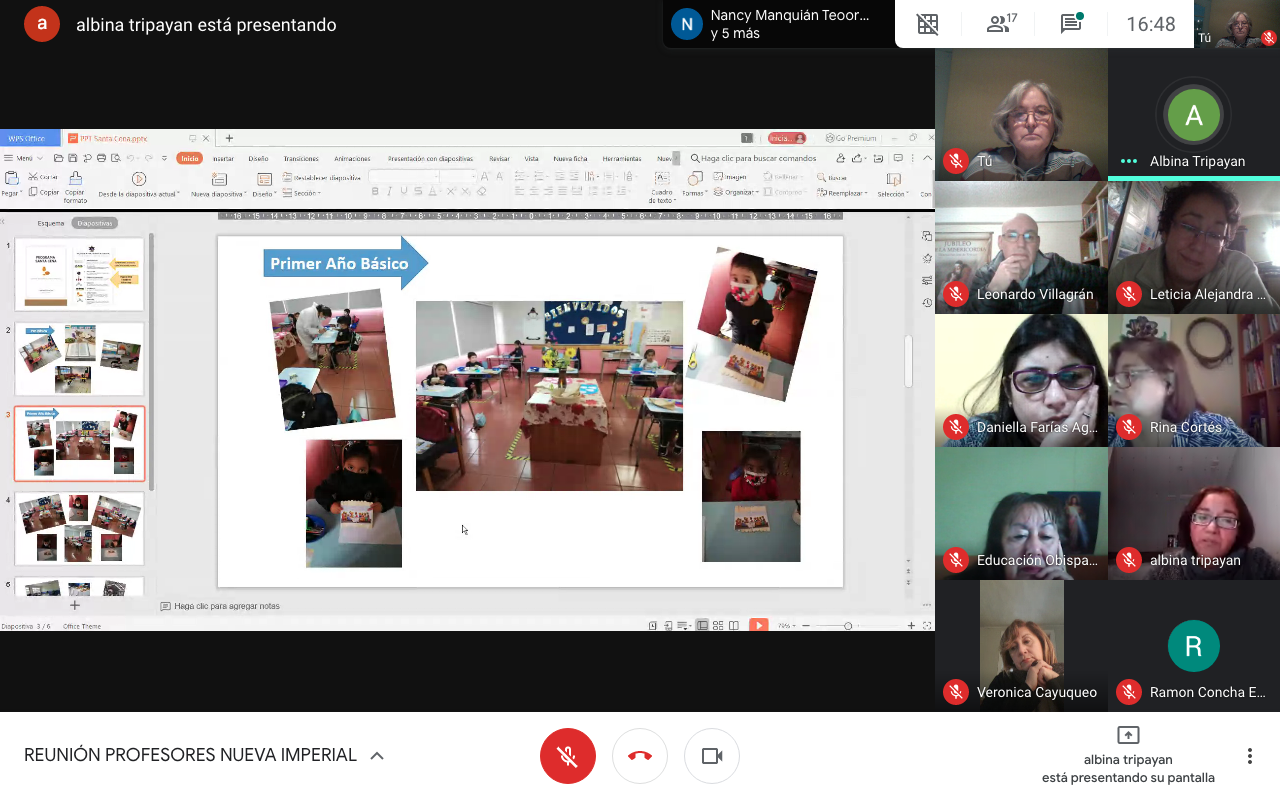Select slide 4 thumbnail in panel
The width and height of the screenshot is (1280, 800).
click(79, 528)
